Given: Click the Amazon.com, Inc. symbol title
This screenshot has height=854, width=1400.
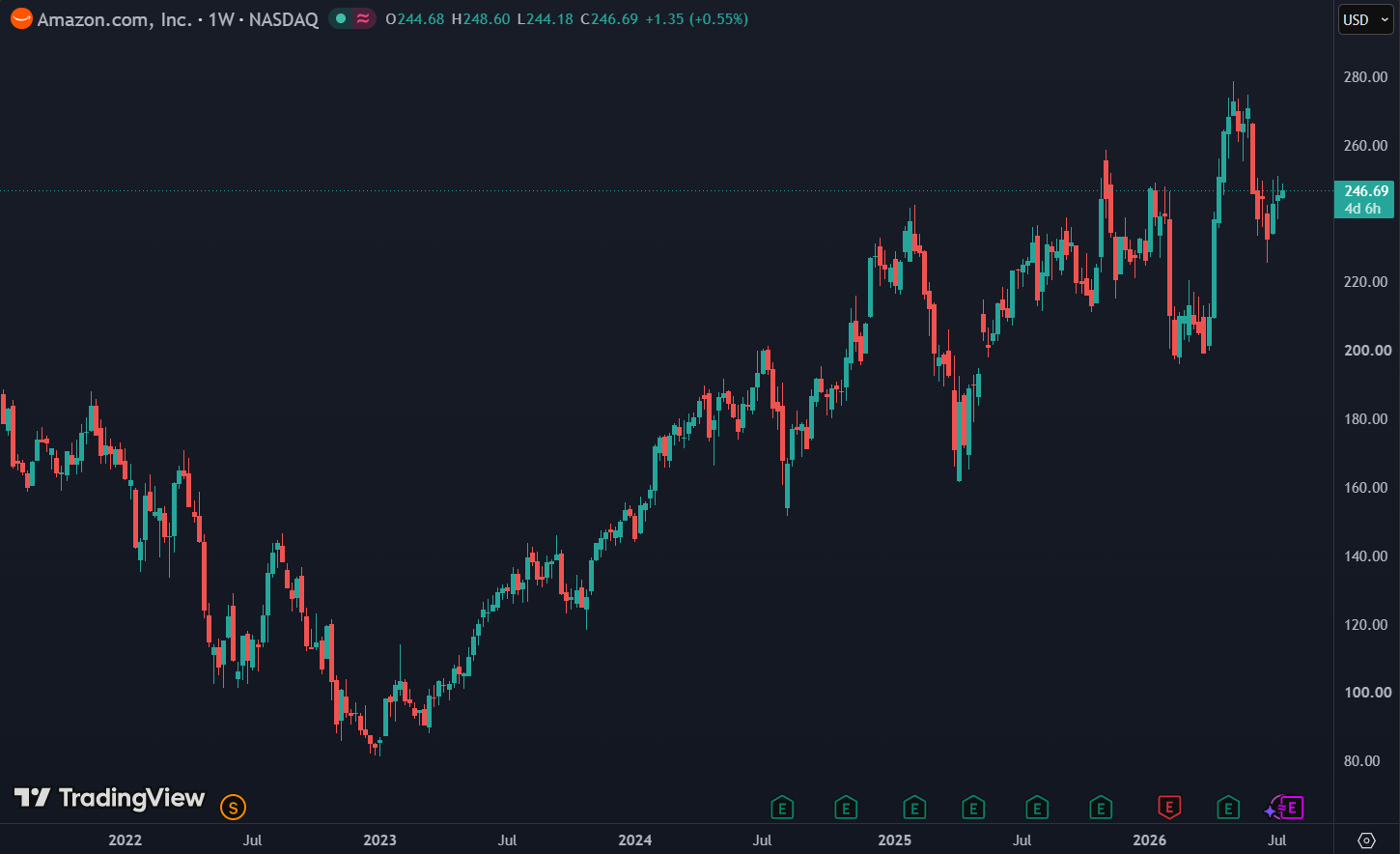Looking at the screenshot, I should [115, 19].
